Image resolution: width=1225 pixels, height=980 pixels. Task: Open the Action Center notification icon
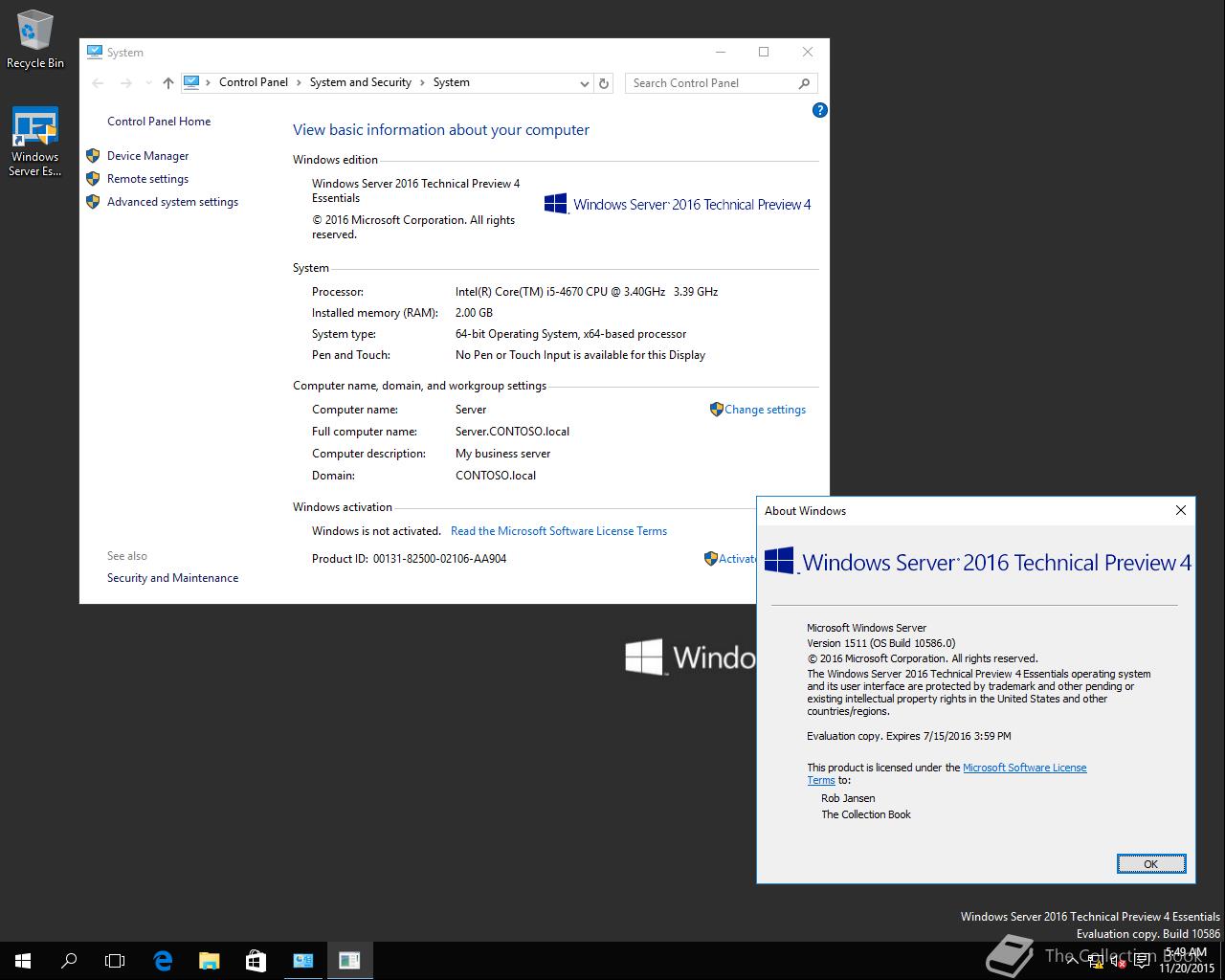[x=1142, y=962]
